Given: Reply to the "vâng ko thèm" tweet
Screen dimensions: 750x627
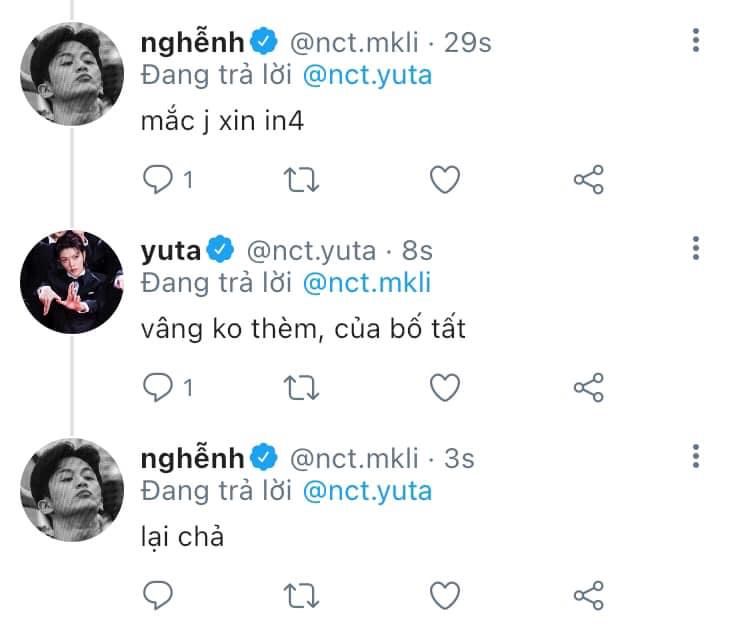Looking at the screenshot, I should 158,386.
